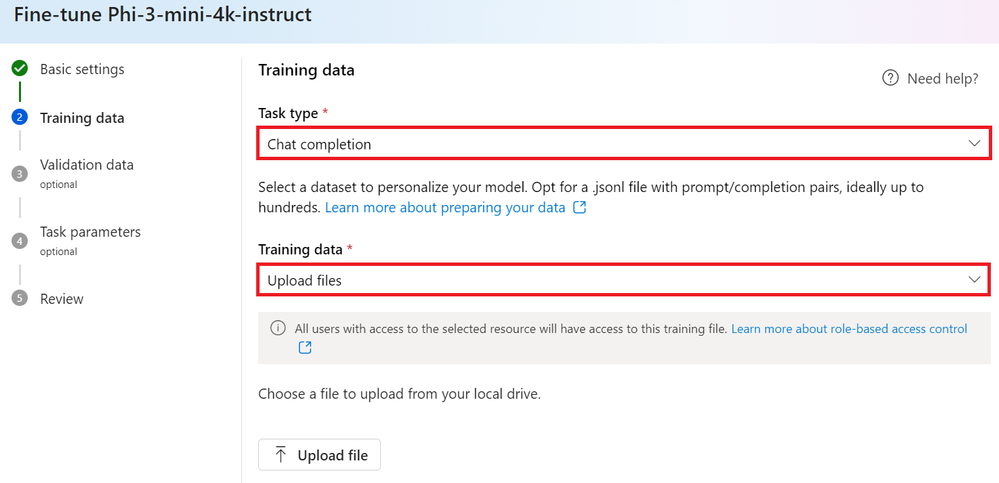Click the green Basic settings checkmark icon
The height and width of the screenshot is (483, 999).
coord(19,69)
